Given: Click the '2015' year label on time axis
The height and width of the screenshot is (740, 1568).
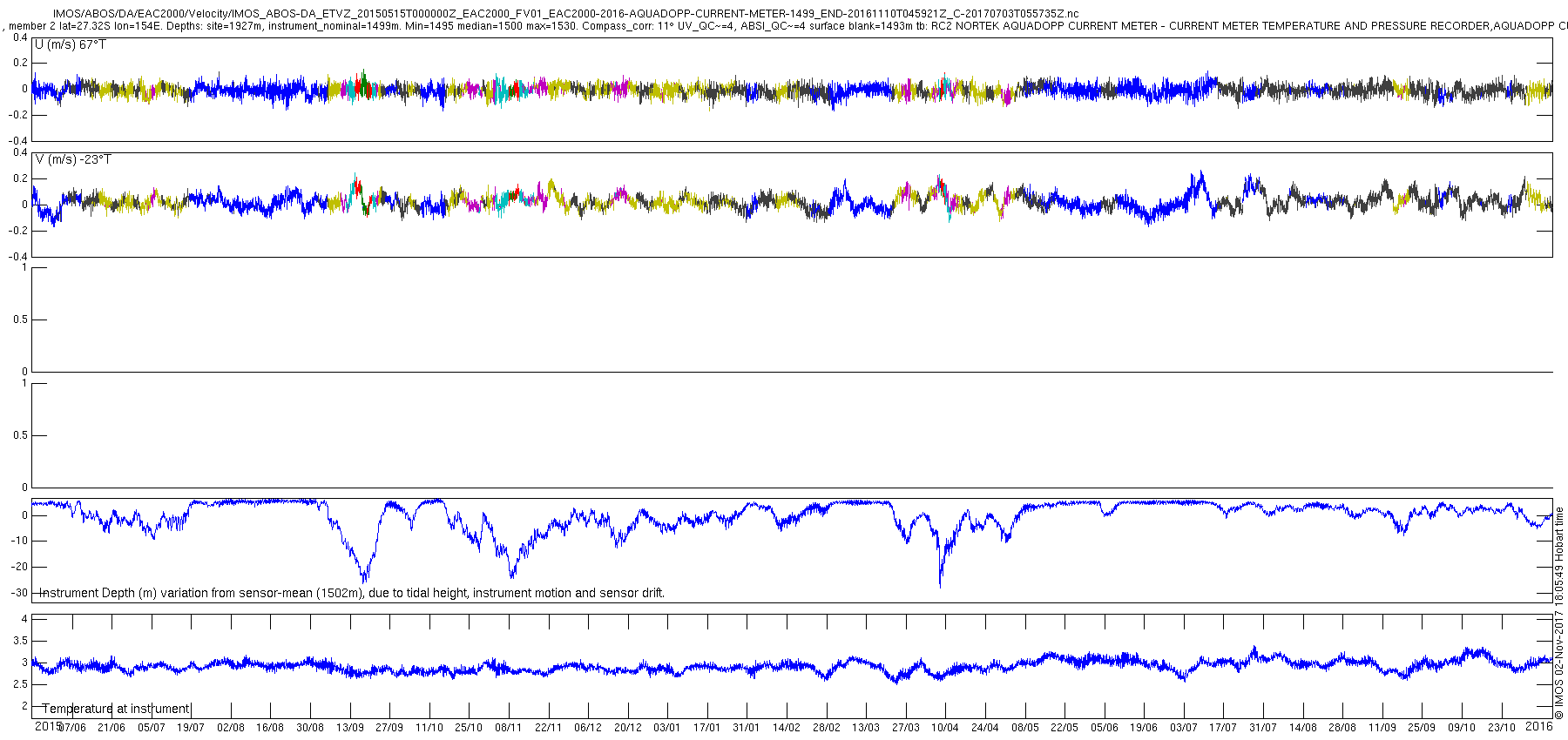Looking at the screenshot, I should (47, 726).
